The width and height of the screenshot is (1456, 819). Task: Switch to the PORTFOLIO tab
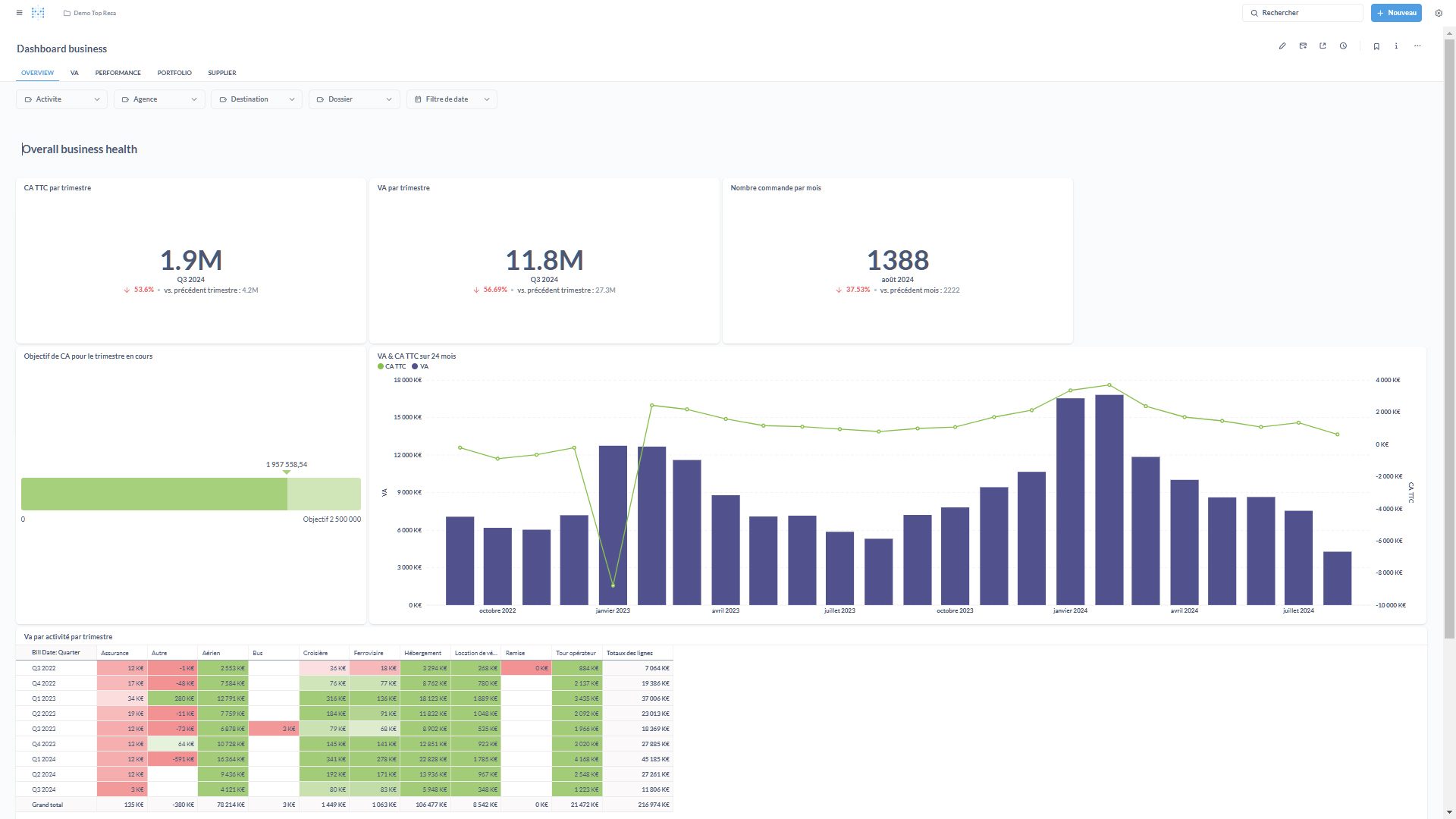click(174, 73)
